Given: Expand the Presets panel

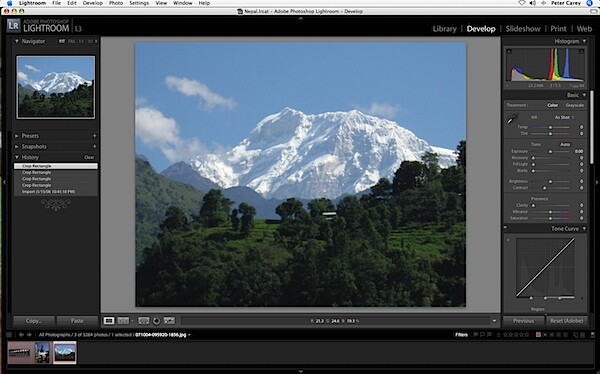Looking at the screenshot, I should click(x=17, y=136).
